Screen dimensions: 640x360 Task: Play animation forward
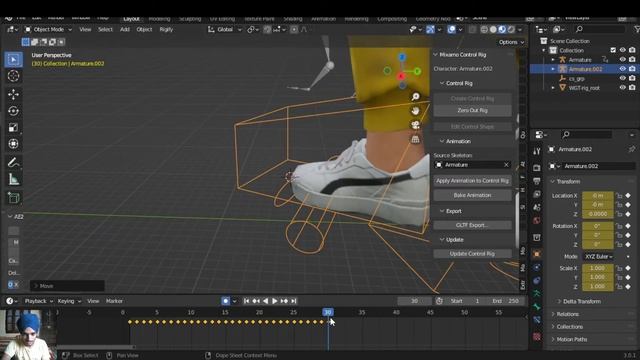tap(275, 301)
